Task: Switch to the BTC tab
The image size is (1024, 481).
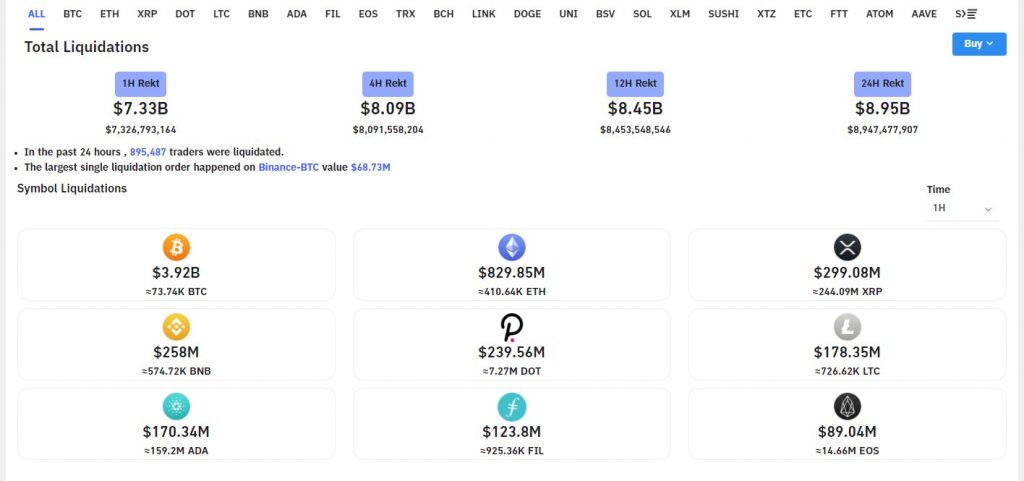Action: pyautogui.click(x=72, y=14)
